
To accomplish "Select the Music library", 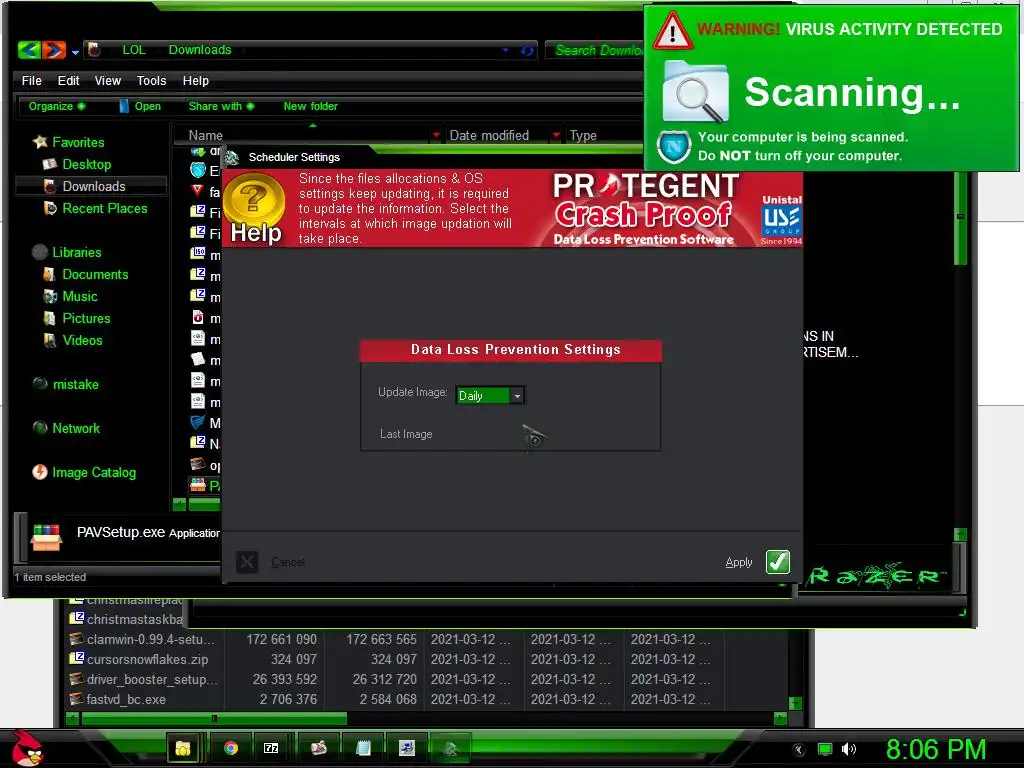I will 71,296.
